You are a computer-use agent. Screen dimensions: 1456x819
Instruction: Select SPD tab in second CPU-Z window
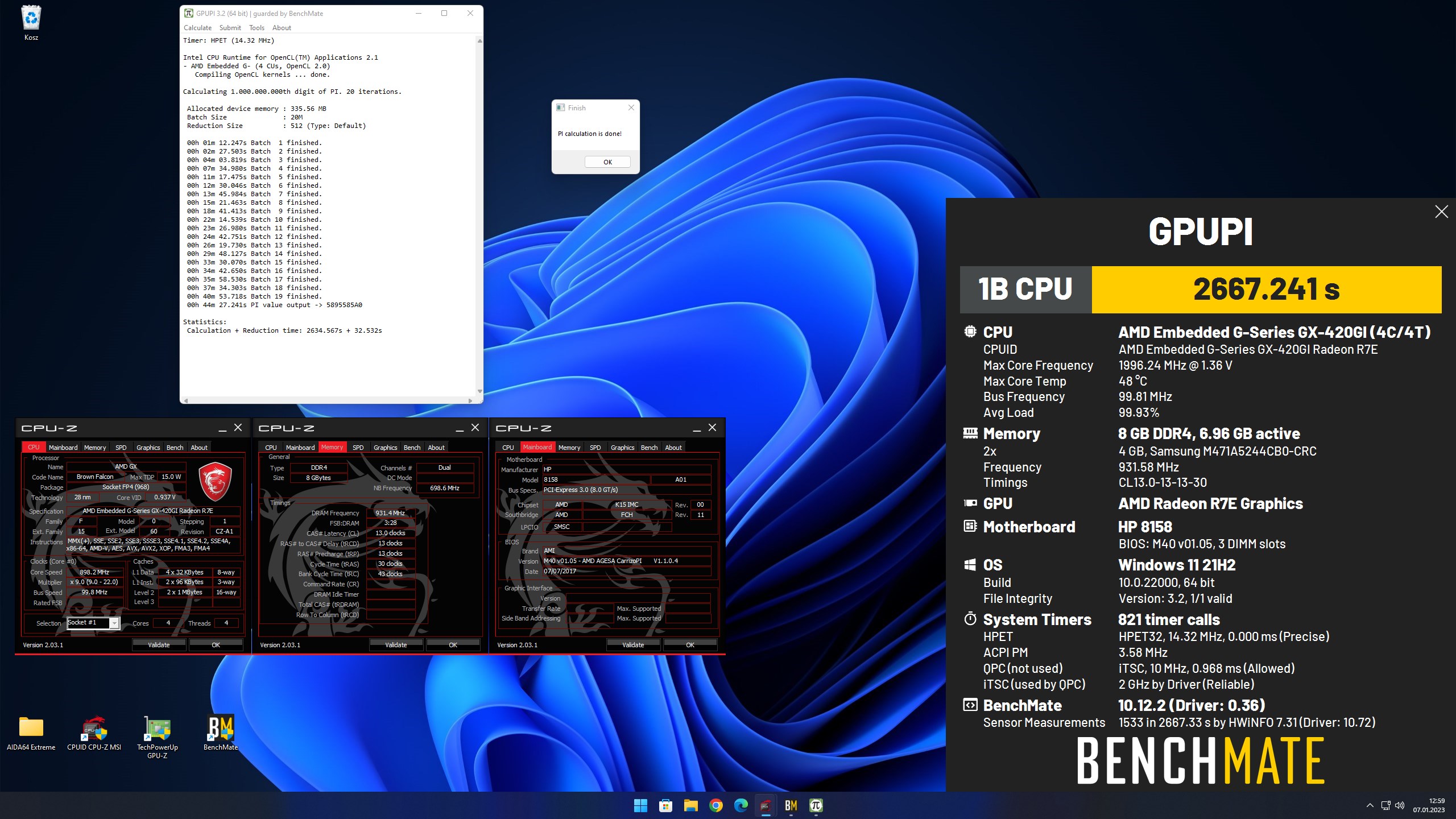point(358,448)
